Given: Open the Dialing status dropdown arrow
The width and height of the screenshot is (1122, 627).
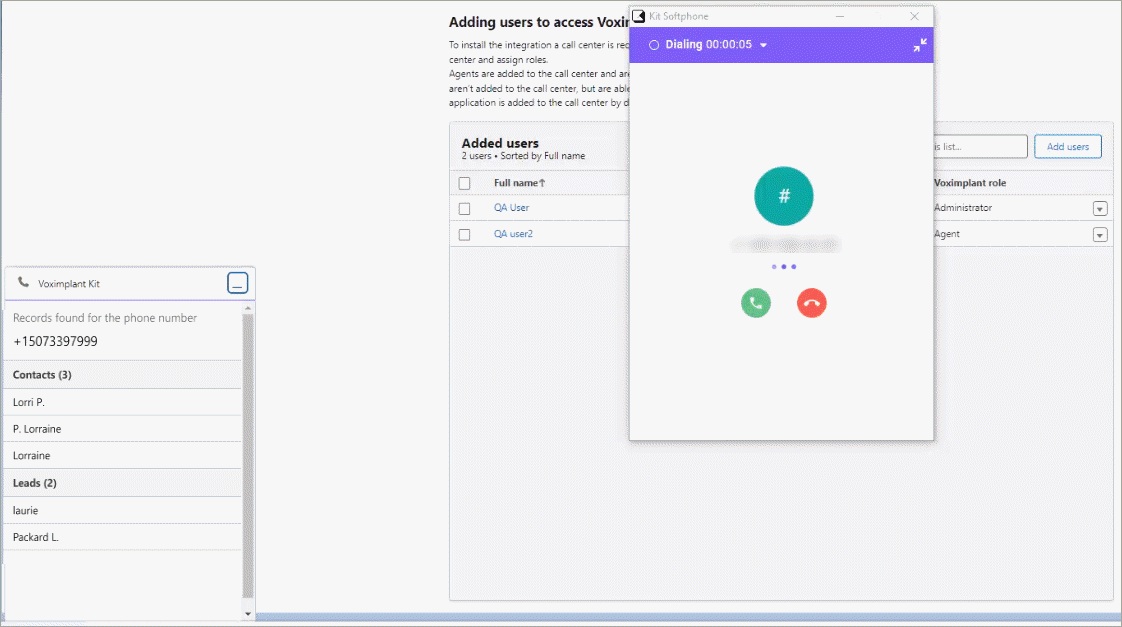Looking at the screenshot, I should 764,45.
